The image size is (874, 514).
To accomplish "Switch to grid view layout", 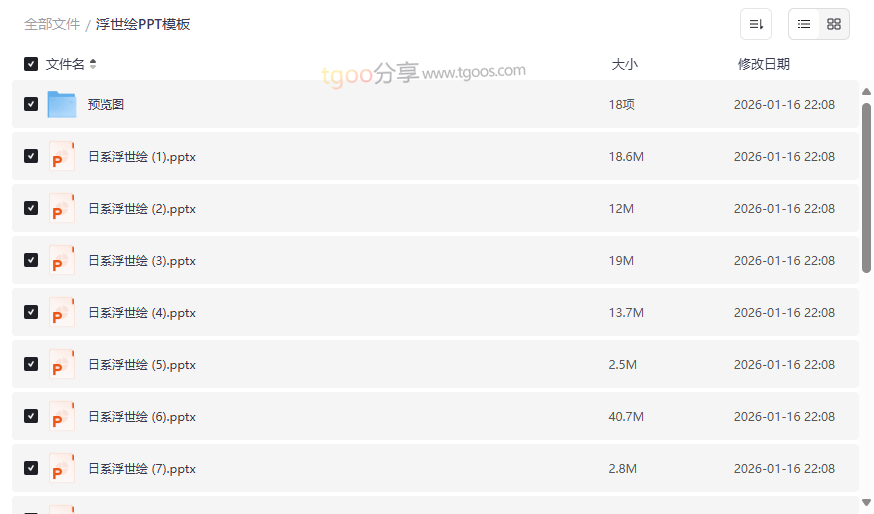I will point(834,24).
